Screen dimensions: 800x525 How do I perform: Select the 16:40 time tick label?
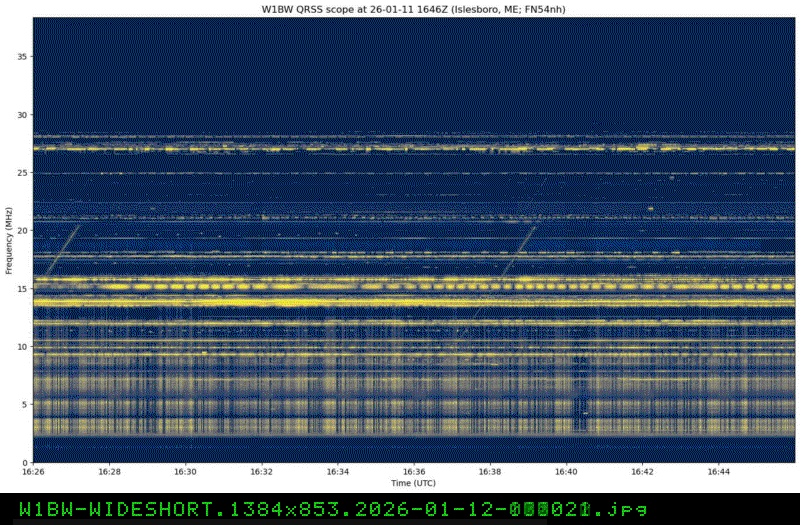pyautogui.click(x=566, y=472)
